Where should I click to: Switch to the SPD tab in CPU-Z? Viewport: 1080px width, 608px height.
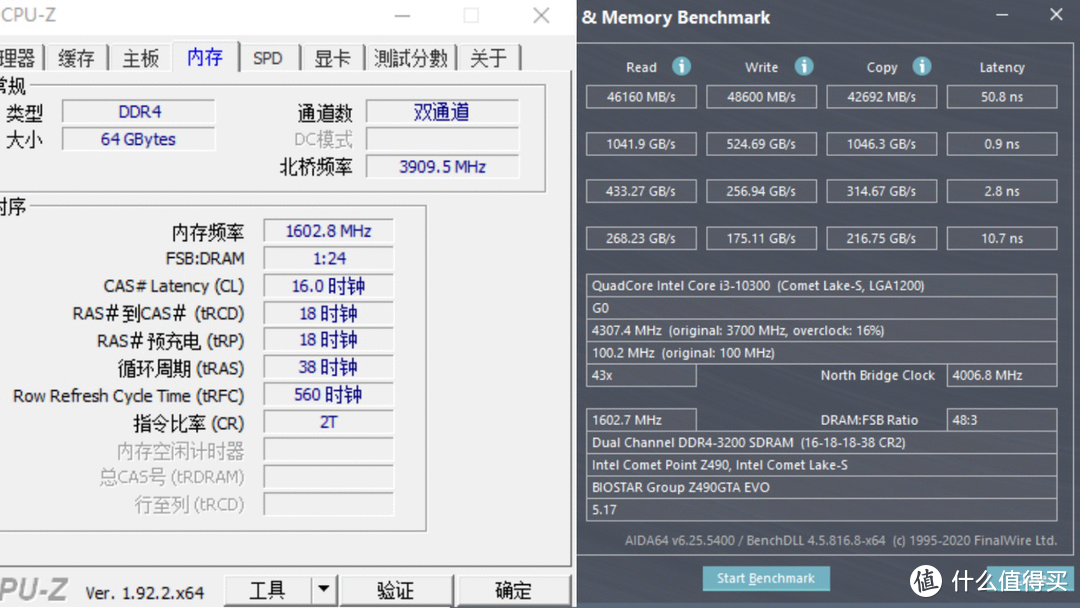(x=268, y=58)
